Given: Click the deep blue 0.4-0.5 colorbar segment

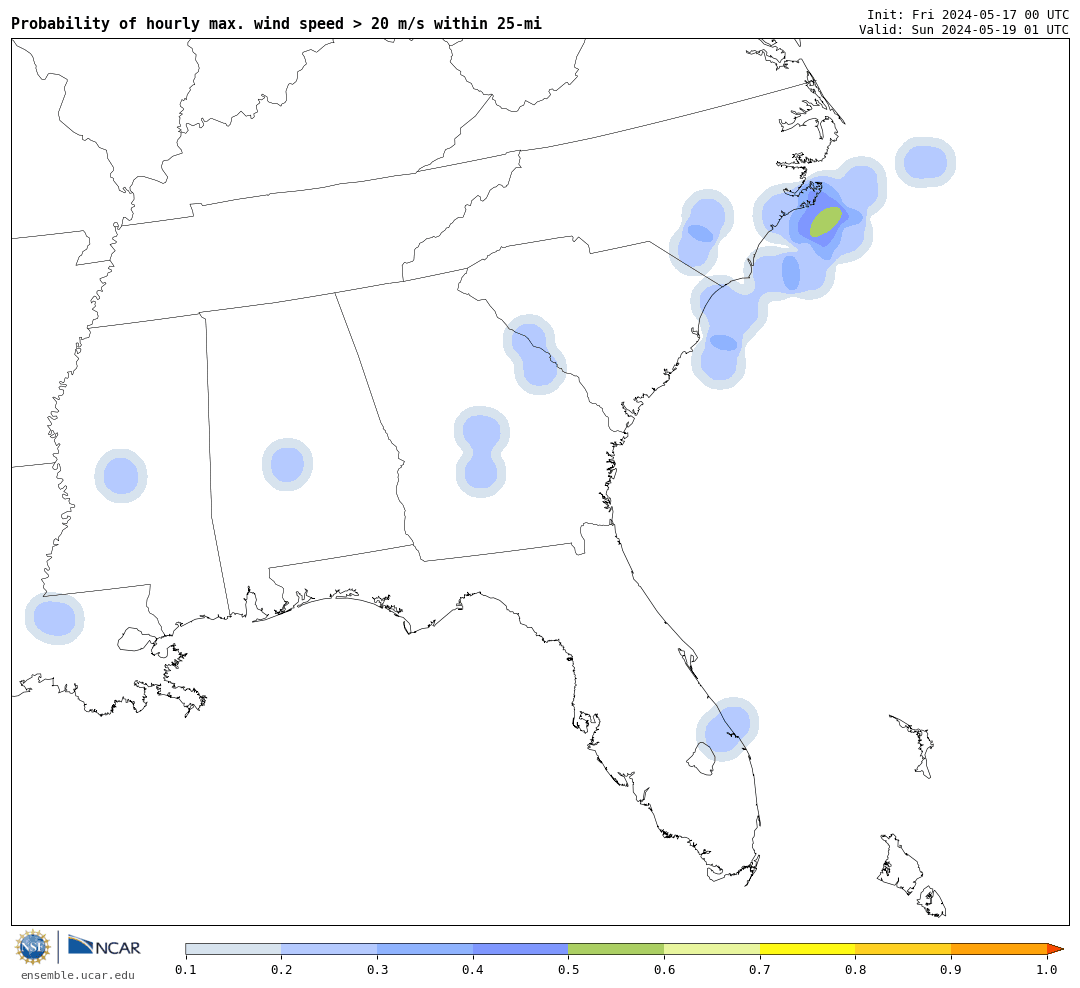Looking at the screenshot, I should pos(521,949).
